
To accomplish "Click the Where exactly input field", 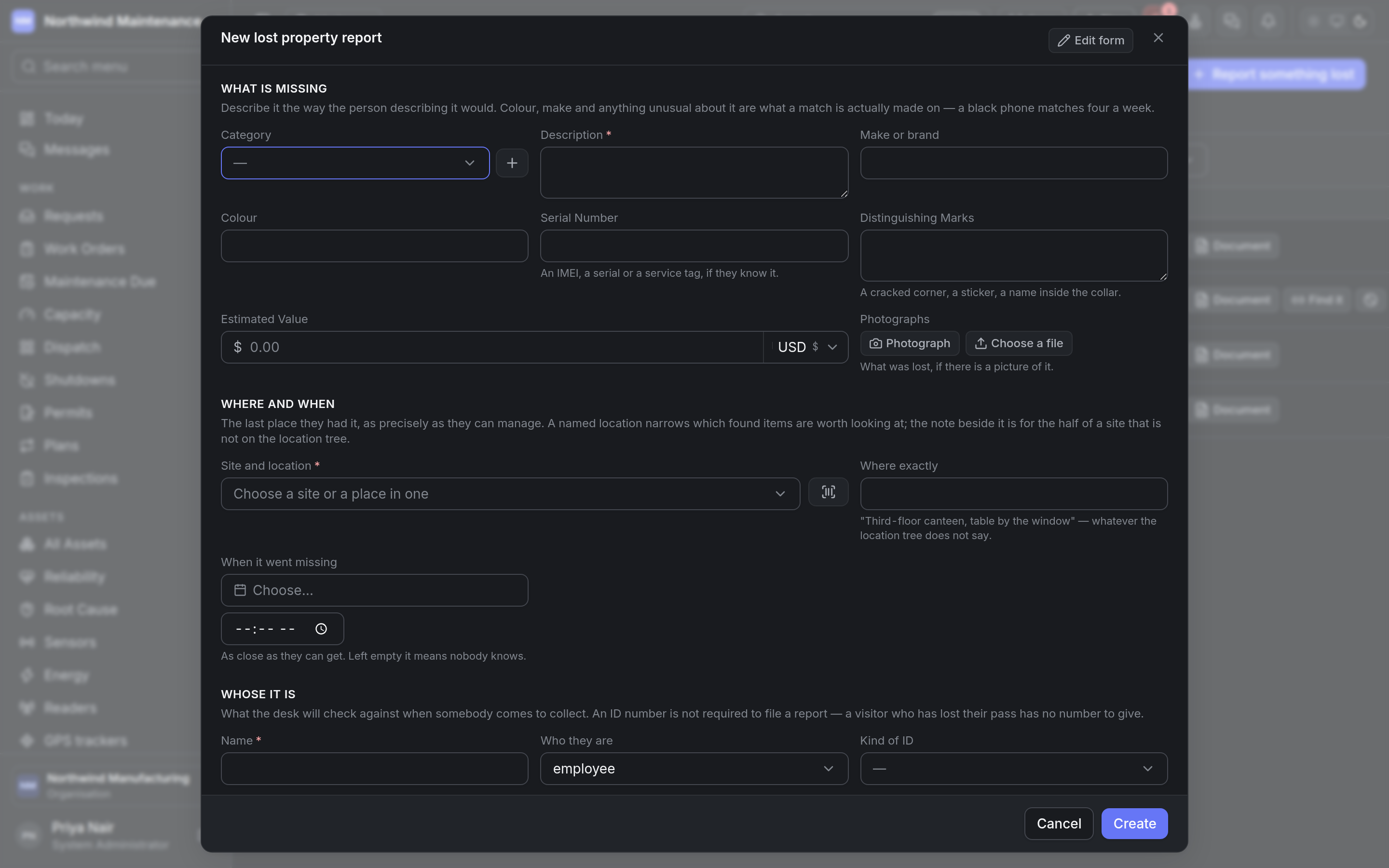I will (x=1013, y=494).
